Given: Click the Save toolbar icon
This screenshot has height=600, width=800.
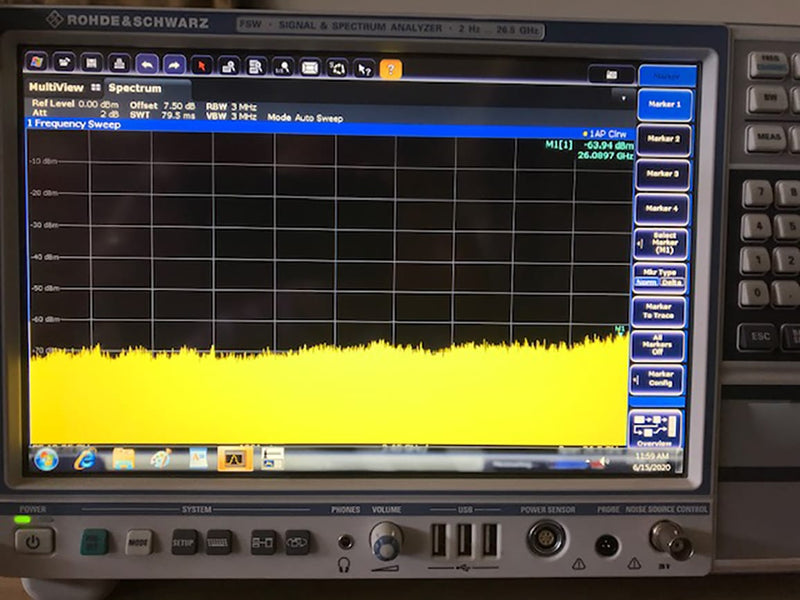Looking at the screenshot, I should pos(91,63).
